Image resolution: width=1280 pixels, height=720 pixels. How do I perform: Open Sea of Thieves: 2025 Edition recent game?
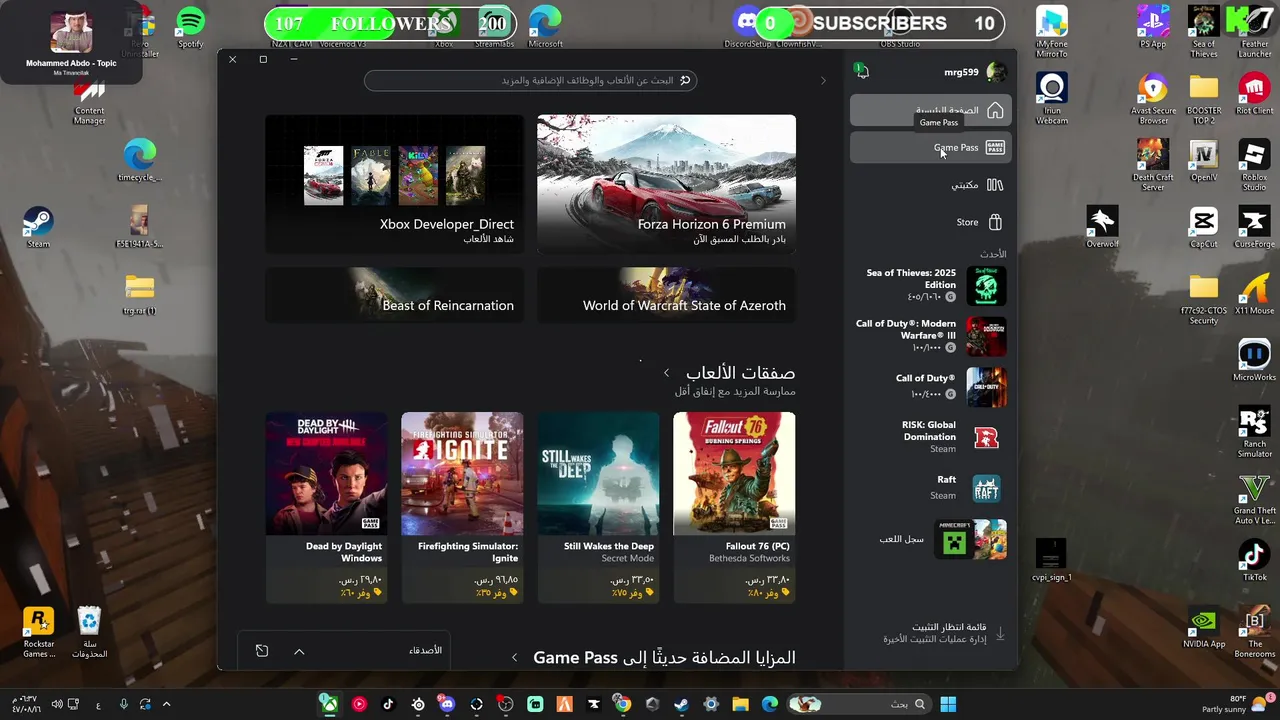tap(930, 285)
